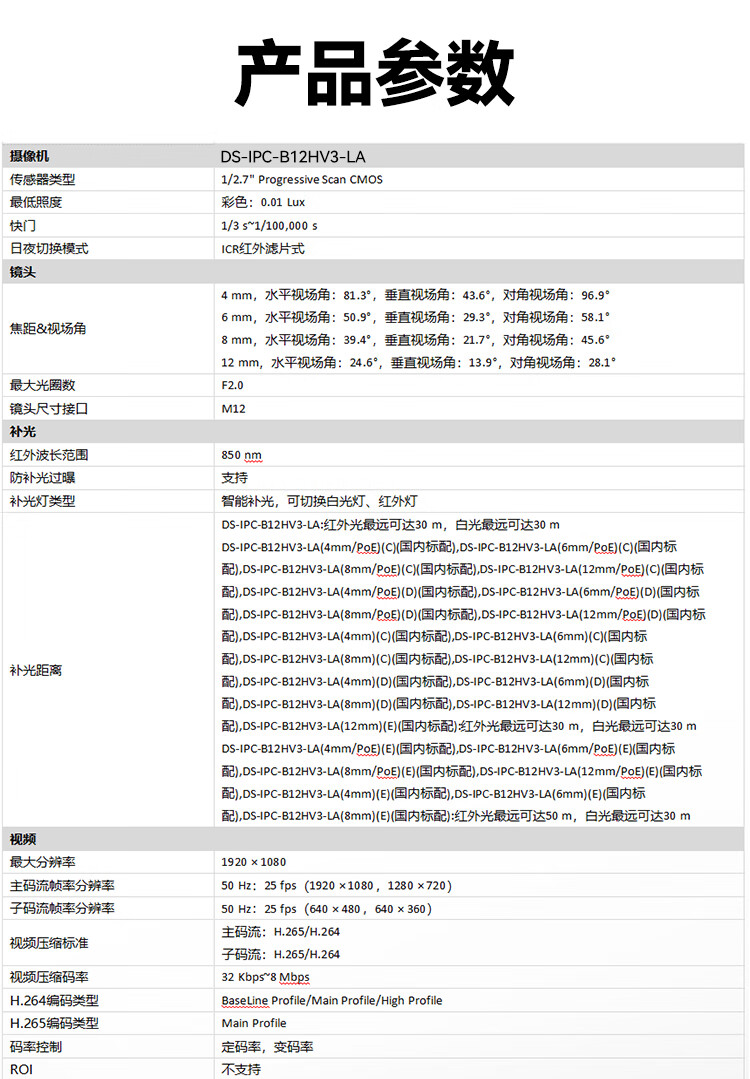Click the 视频 section header

coord(23,839)
